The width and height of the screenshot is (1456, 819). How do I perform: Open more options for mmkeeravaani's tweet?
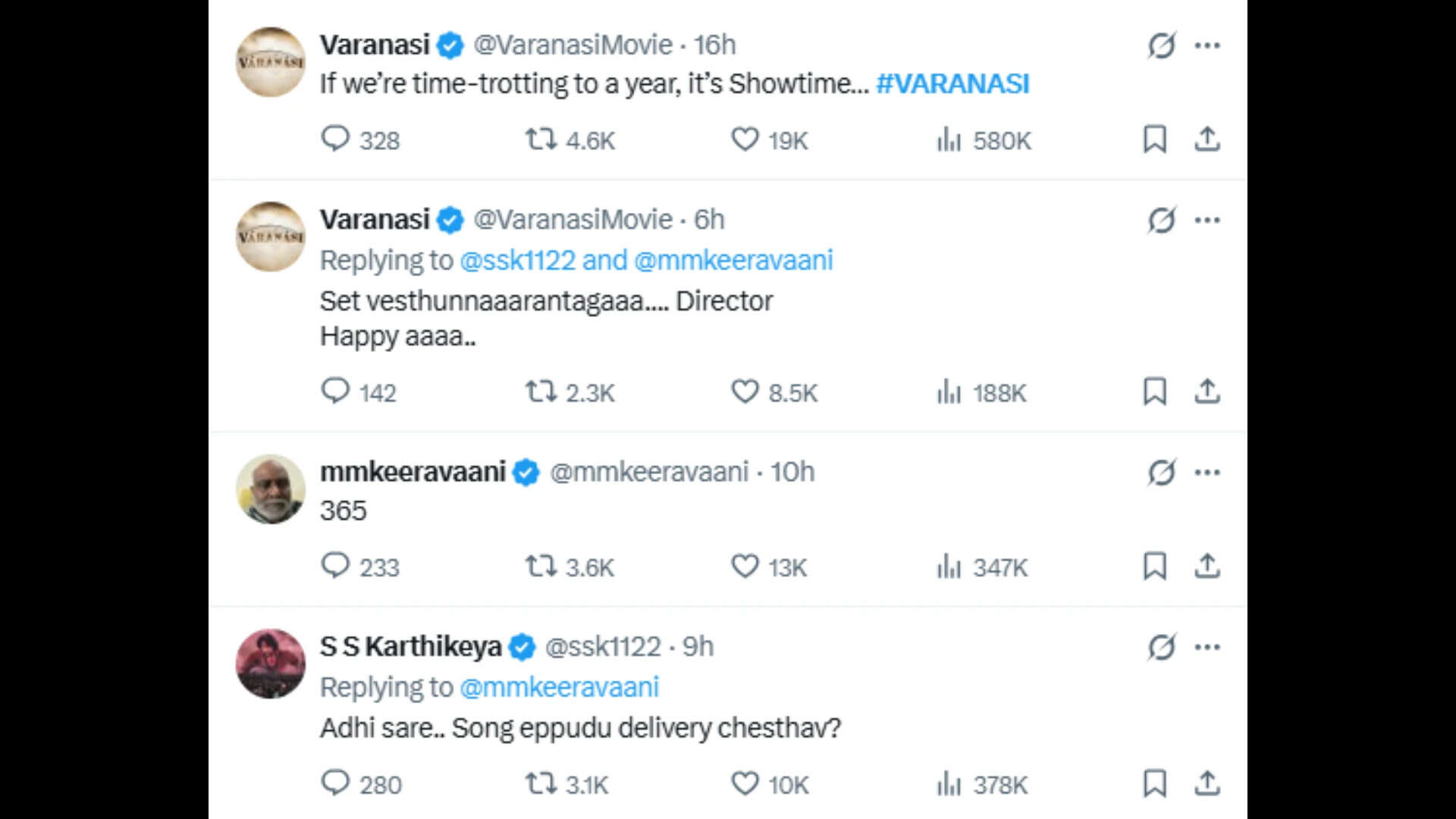[1209, 472]
